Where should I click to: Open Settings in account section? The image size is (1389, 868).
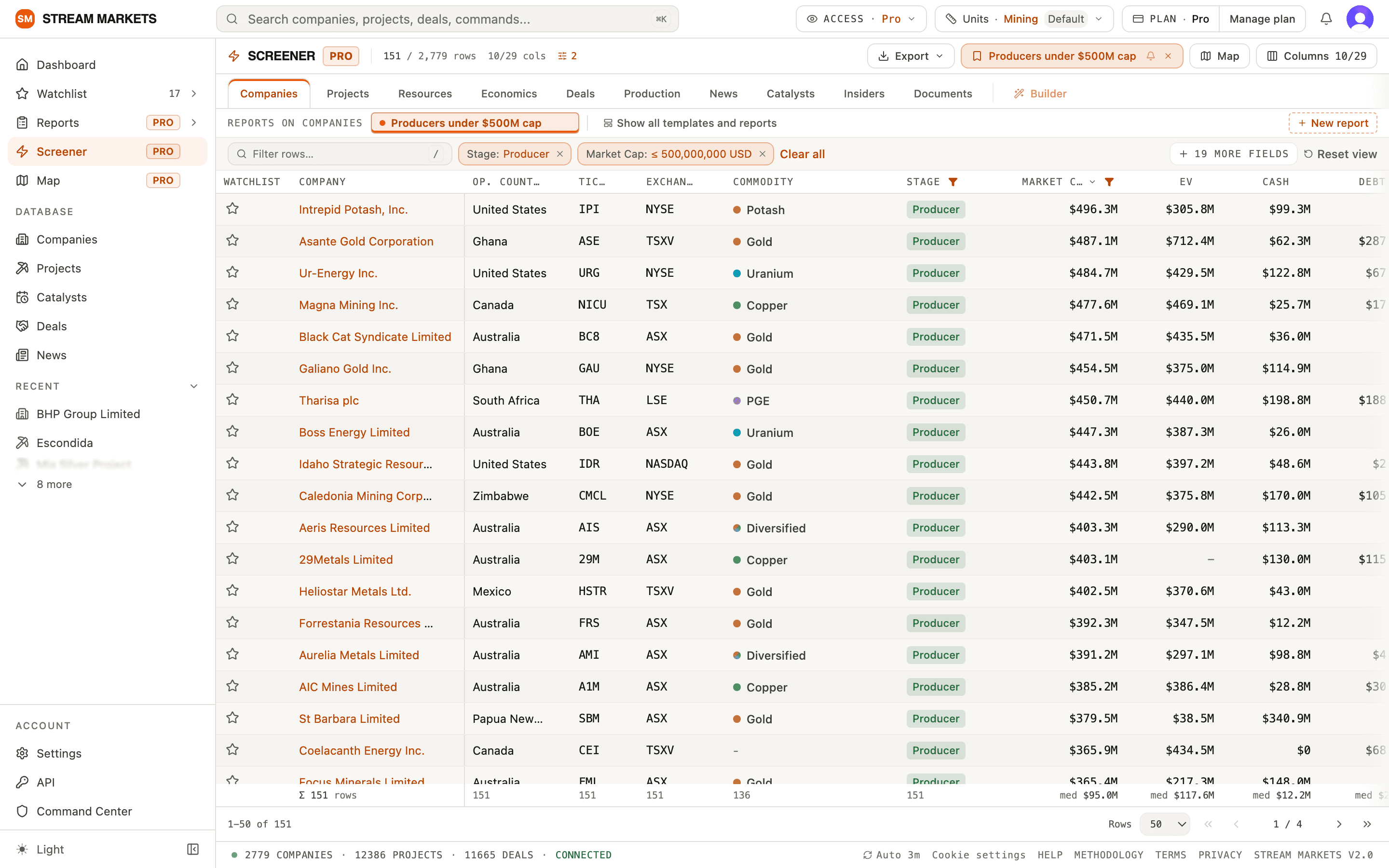coord(108,753)
